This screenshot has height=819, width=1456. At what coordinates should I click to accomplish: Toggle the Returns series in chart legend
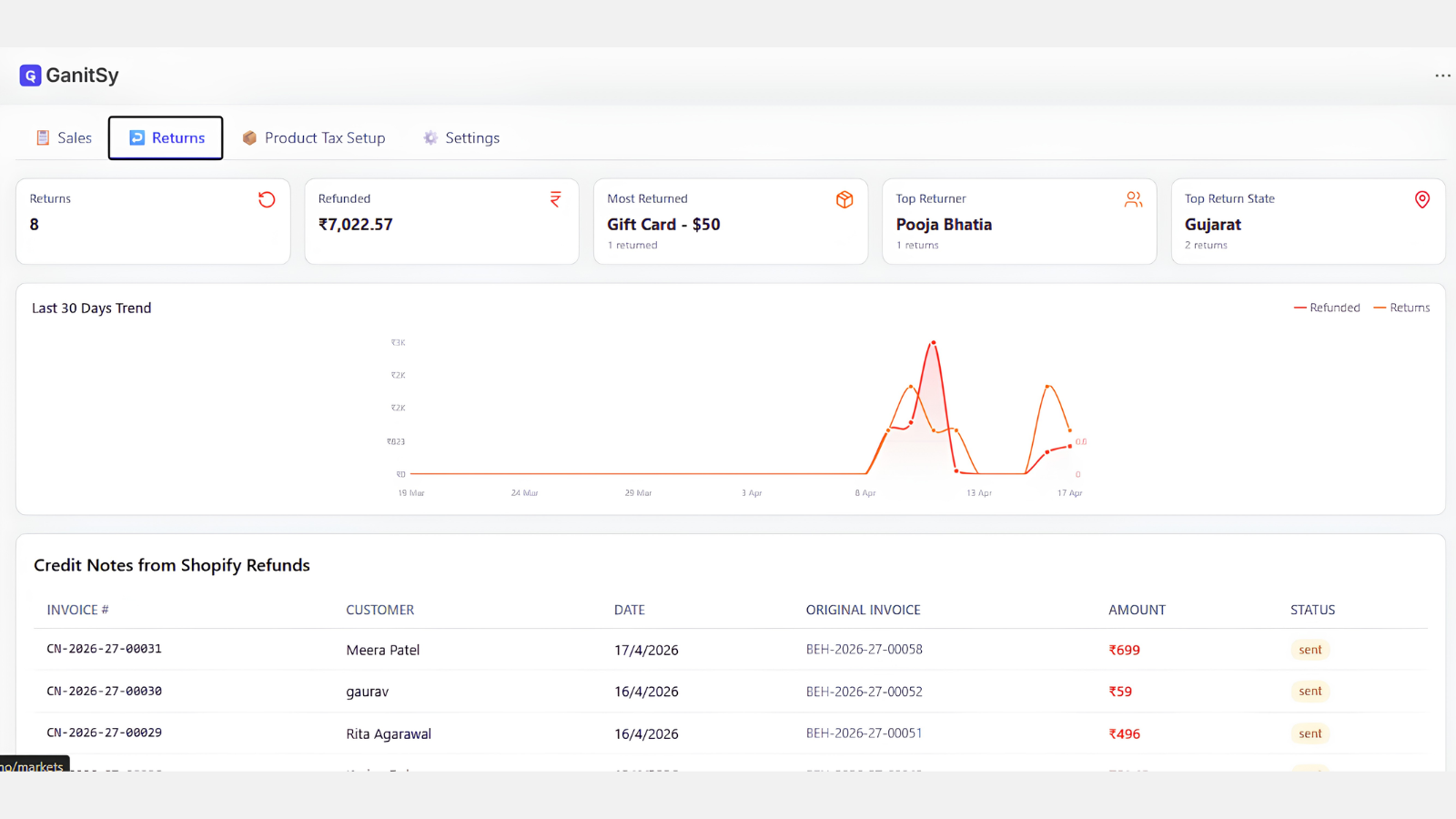coord(1401,308)
